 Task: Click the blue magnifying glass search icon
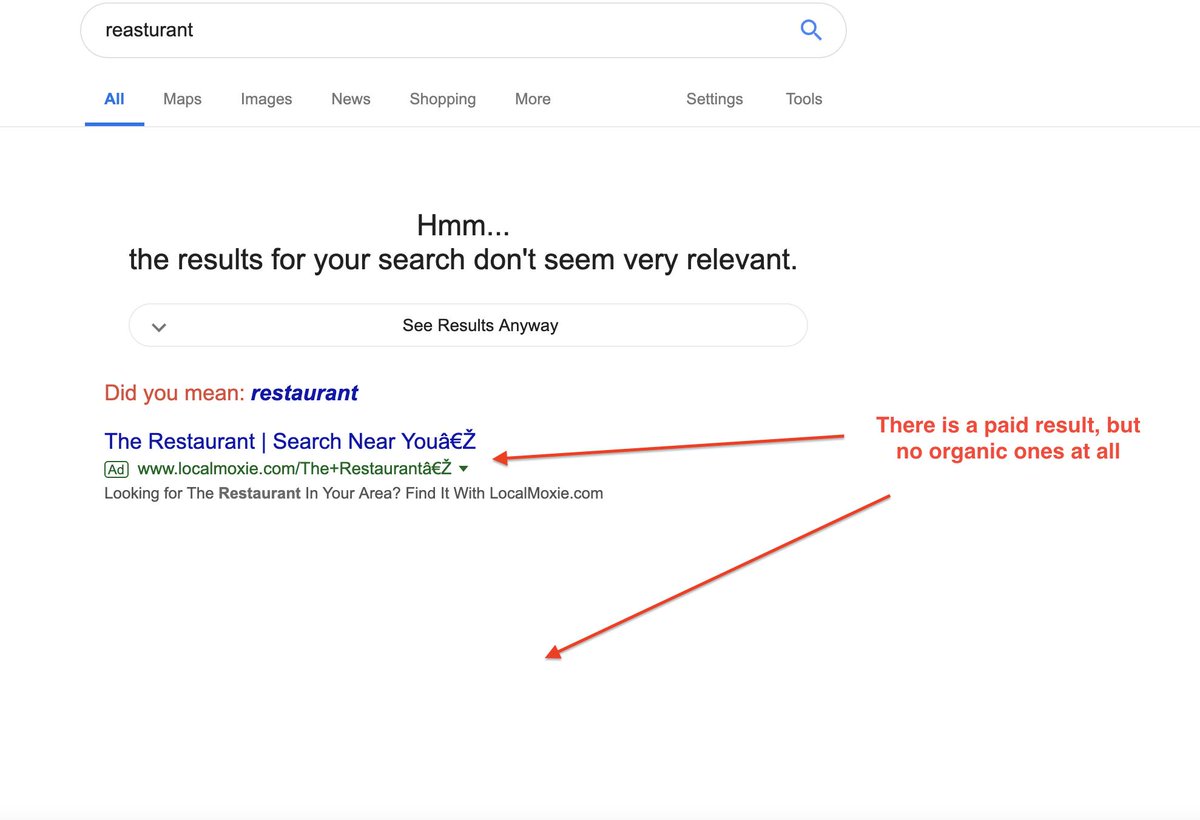811,30
